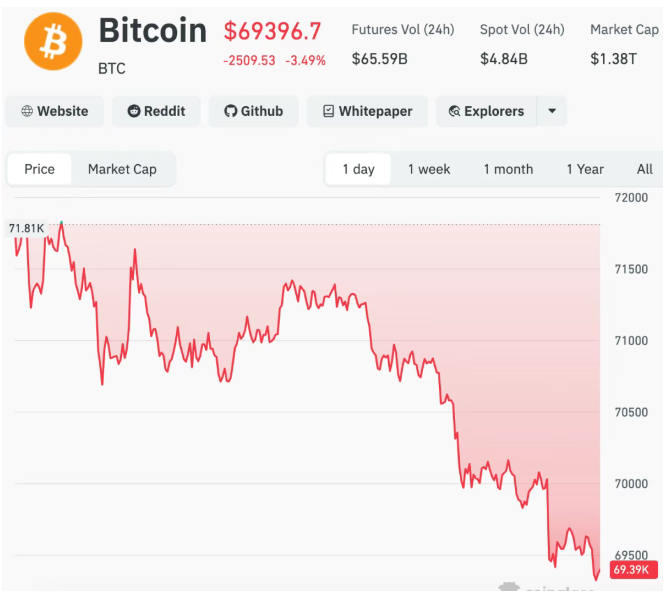Click the Whitepaper document icon
669x593 pixels.
coord(328,111)
